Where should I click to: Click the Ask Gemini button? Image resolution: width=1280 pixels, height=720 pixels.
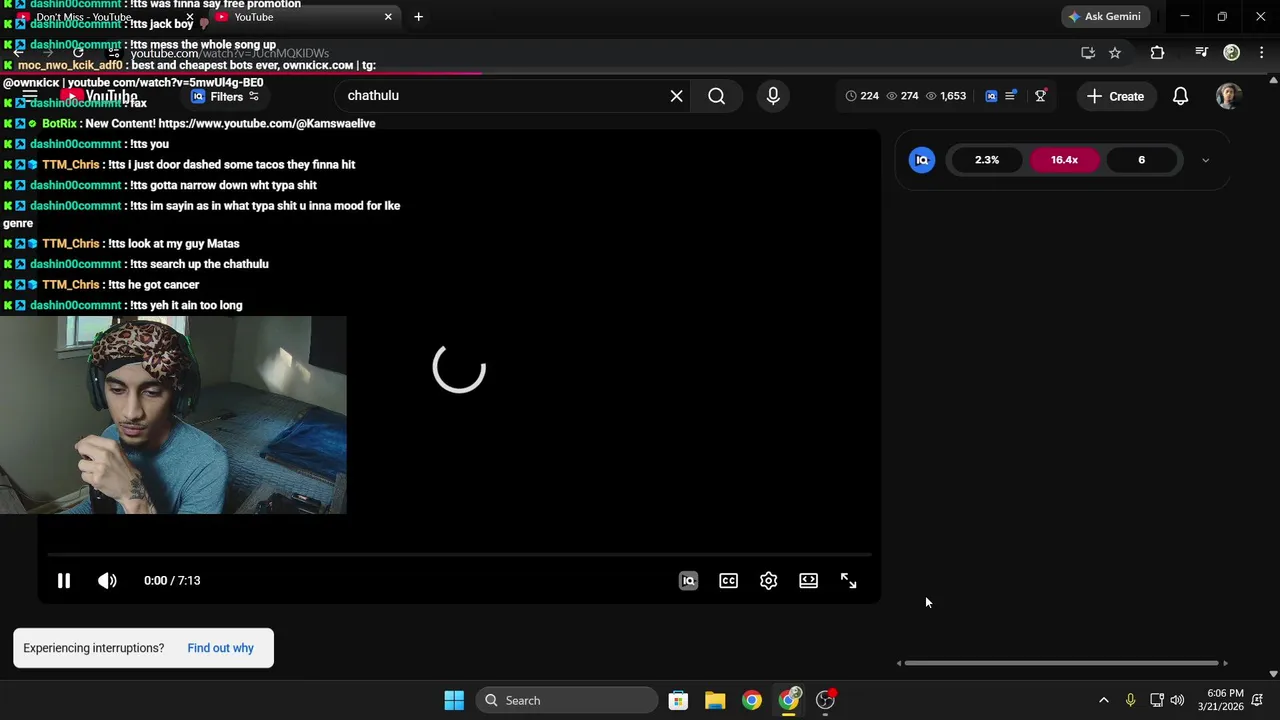(1105, 17)
